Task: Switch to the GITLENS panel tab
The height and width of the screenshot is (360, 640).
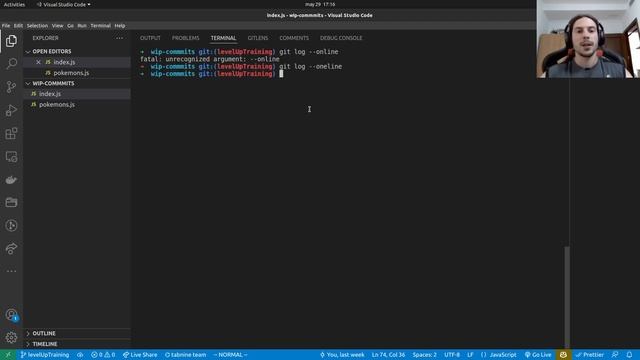Action: pyautogui.click(x=258, y=38)
